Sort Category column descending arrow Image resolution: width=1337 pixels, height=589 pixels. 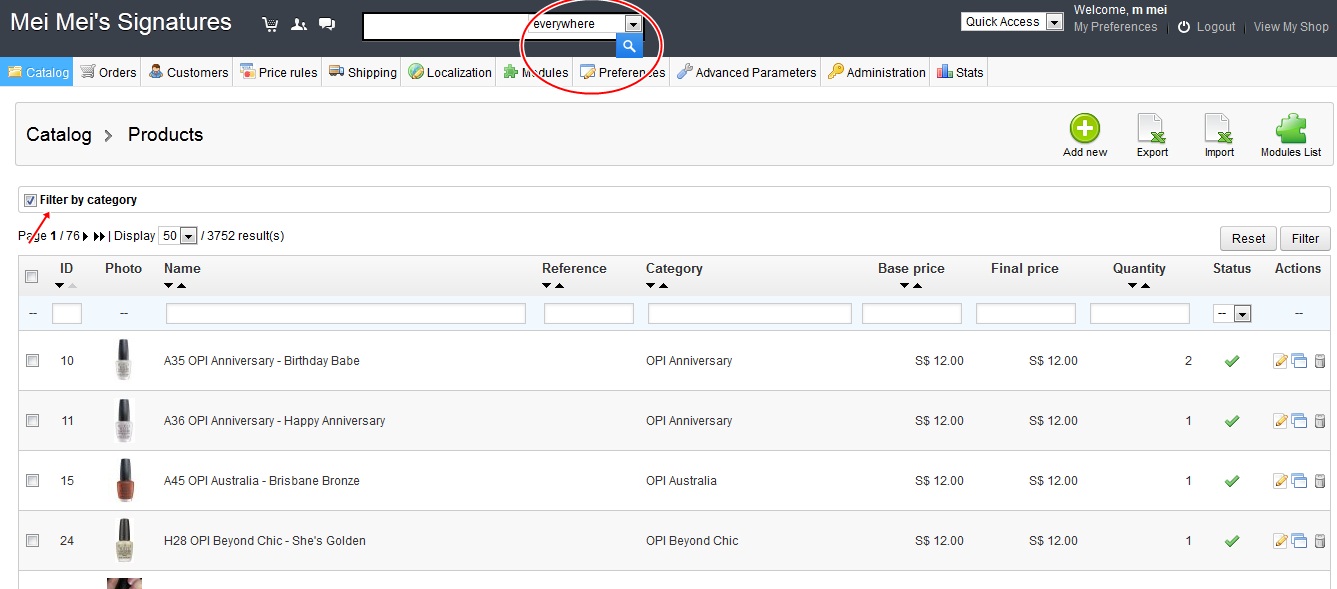[x=651, y=286]
